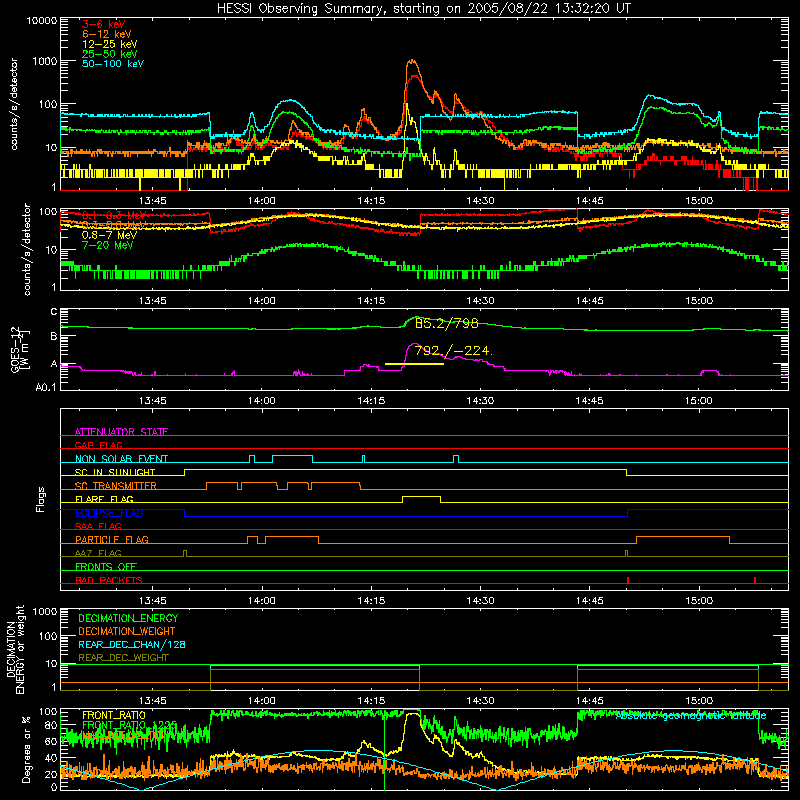Image resolution: width=800 pixels, height=800 pixels.
Task: Pick the 25-50 keV legend label
Action: [109, 54]
